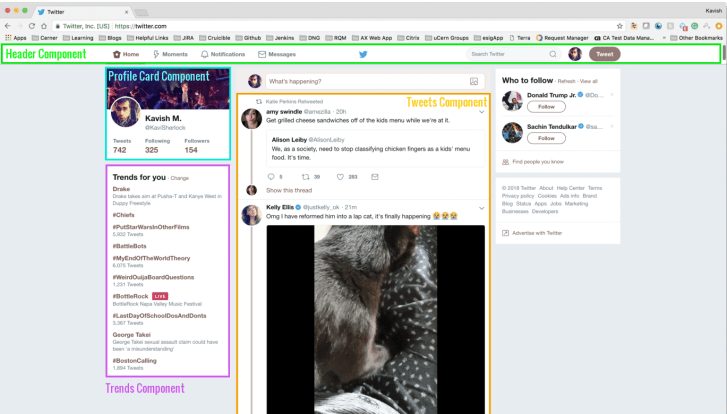The width and height of the screenshot is (727, 414).
Task: View the 325 Following count
Action: pos(151,150)
